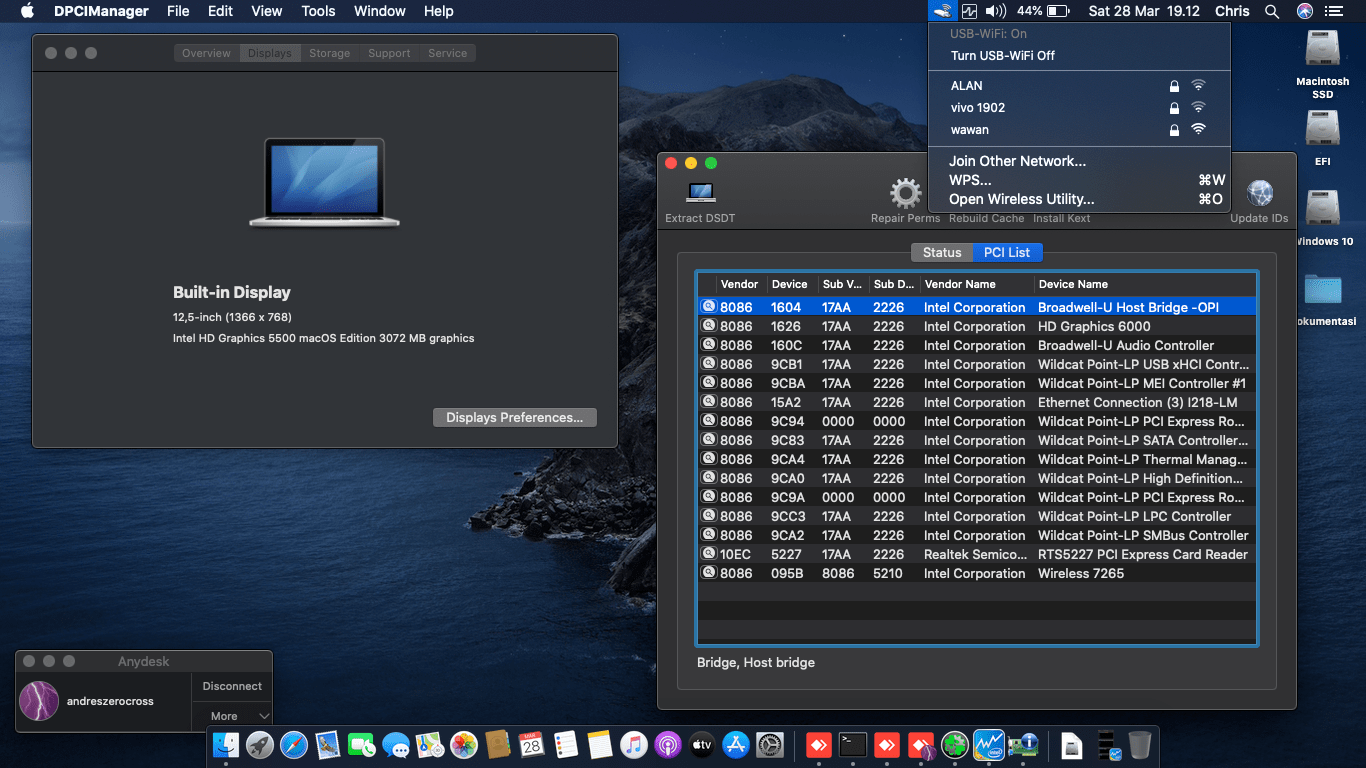
Task: Click the Displays Preferences button
Action: coord(514,418)
